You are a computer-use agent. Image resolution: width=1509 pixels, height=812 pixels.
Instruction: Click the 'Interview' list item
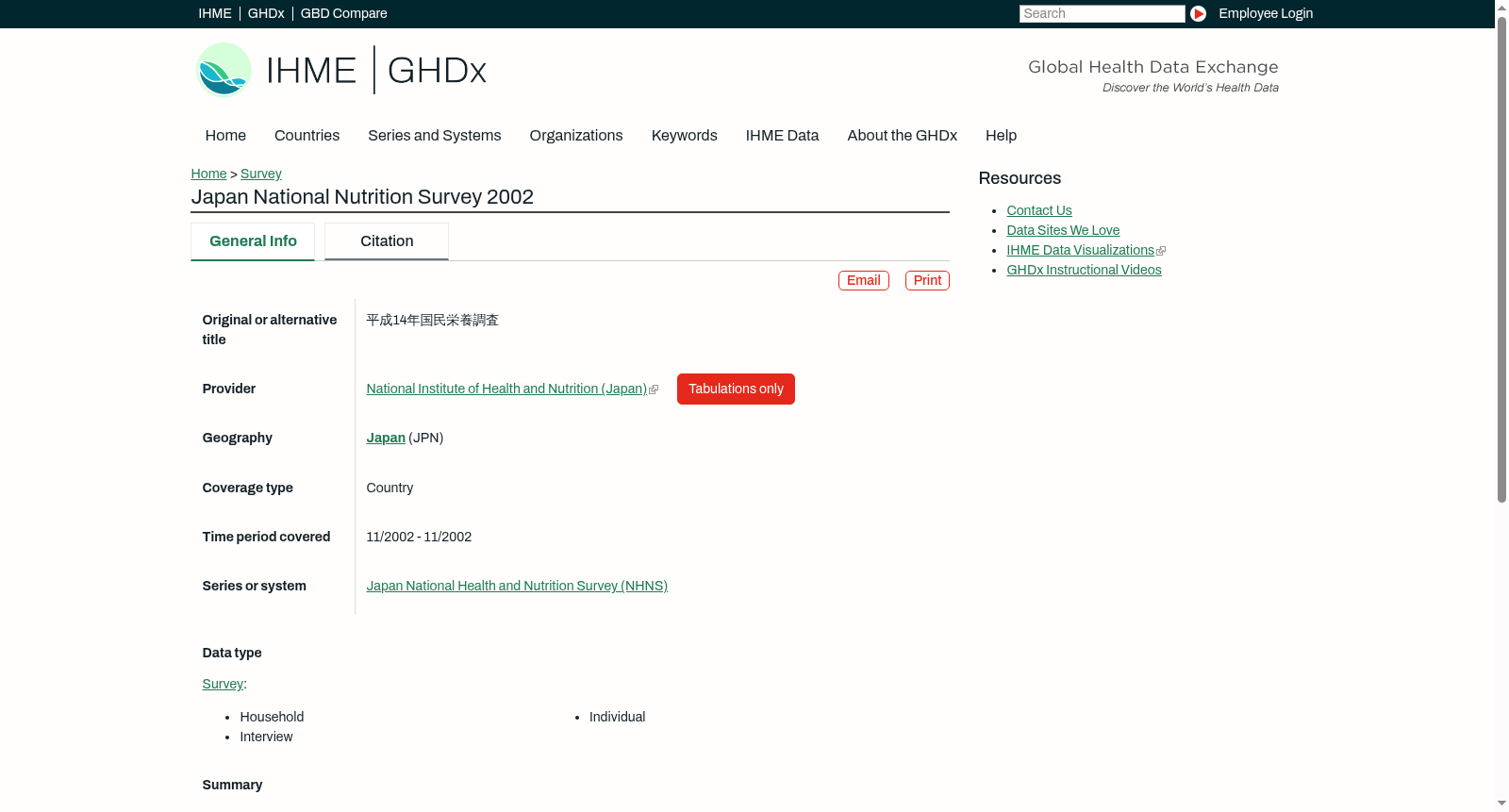266,737
